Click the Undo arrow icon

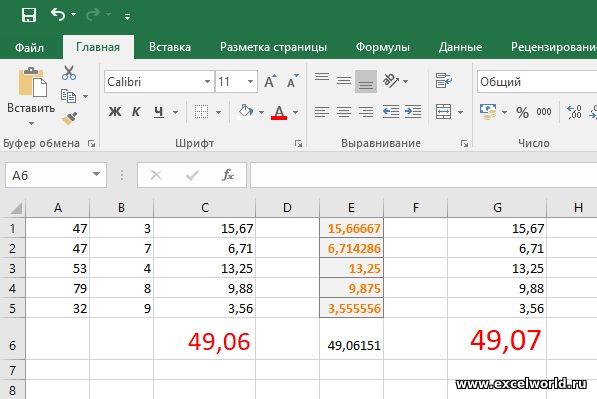pyautogui.click(x=58, y=15)
